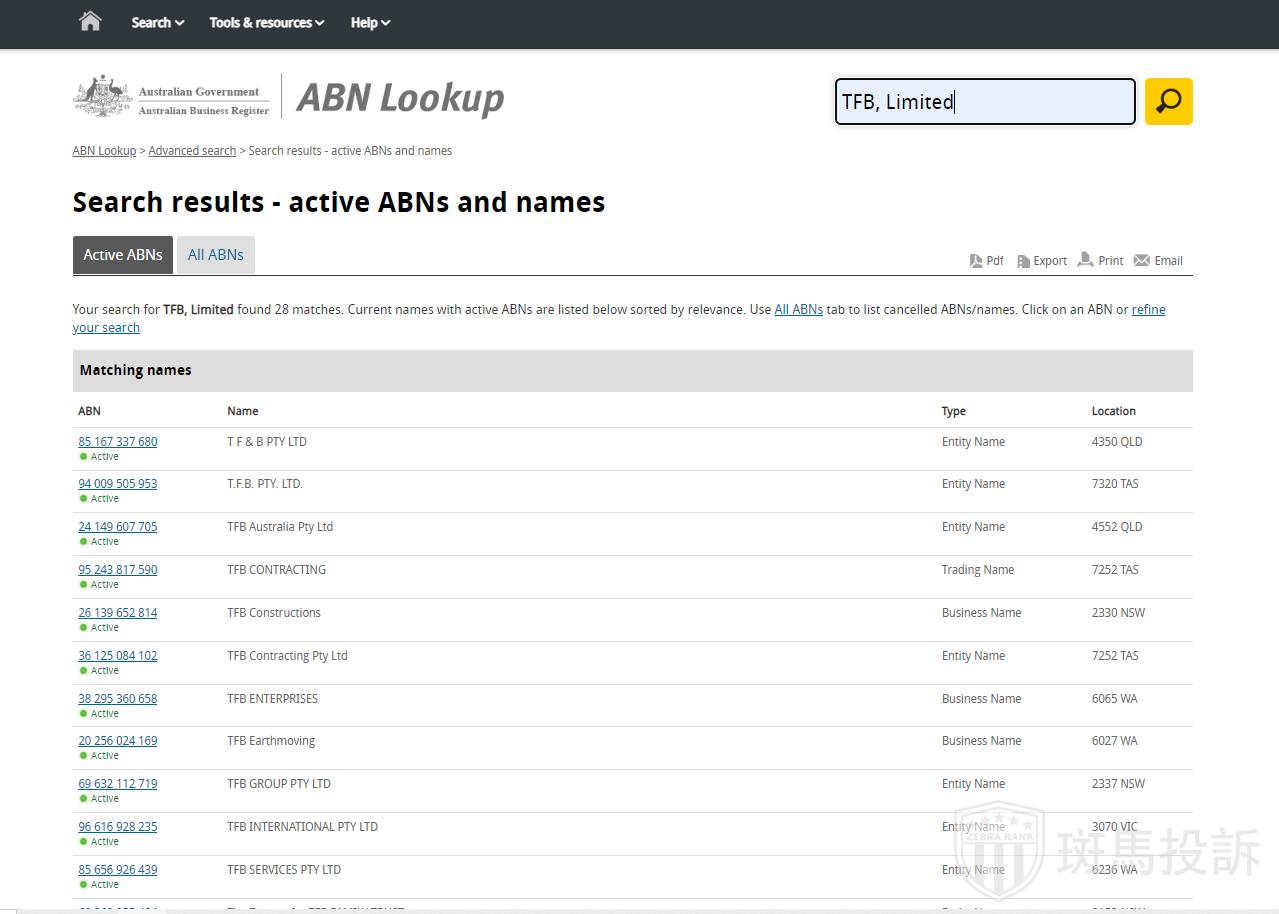The height and width of the screenshot is (914, 1279).
Task: Open ABN 96 616 928 235 record
Action: (118, 827)
